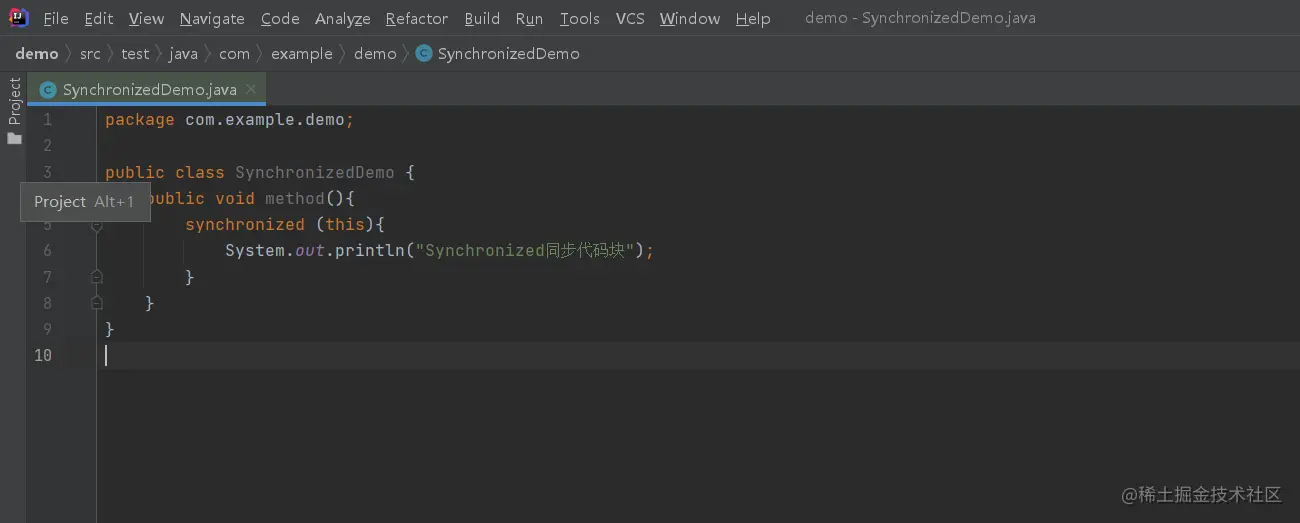Viewport: 1300px width, 523px height.
Task: Click the 'out' field on line 6
Action: (310, 250)
